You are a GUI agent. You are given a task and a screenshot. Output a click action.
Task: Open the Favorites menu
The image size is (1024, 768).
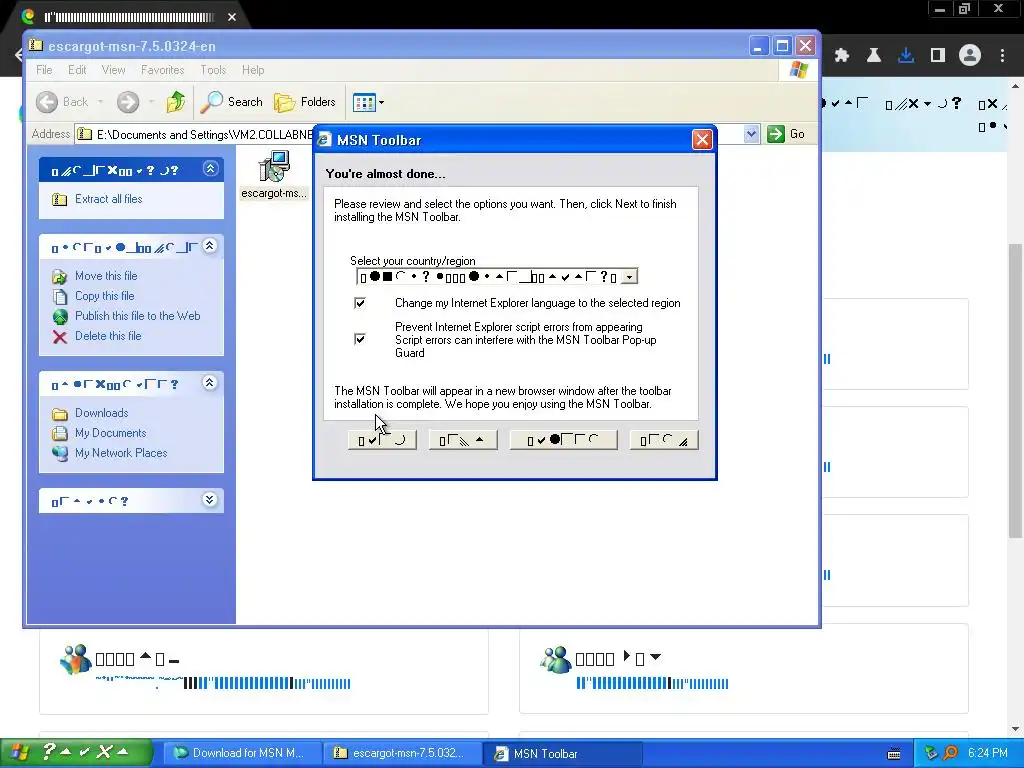tap(163, 70)
